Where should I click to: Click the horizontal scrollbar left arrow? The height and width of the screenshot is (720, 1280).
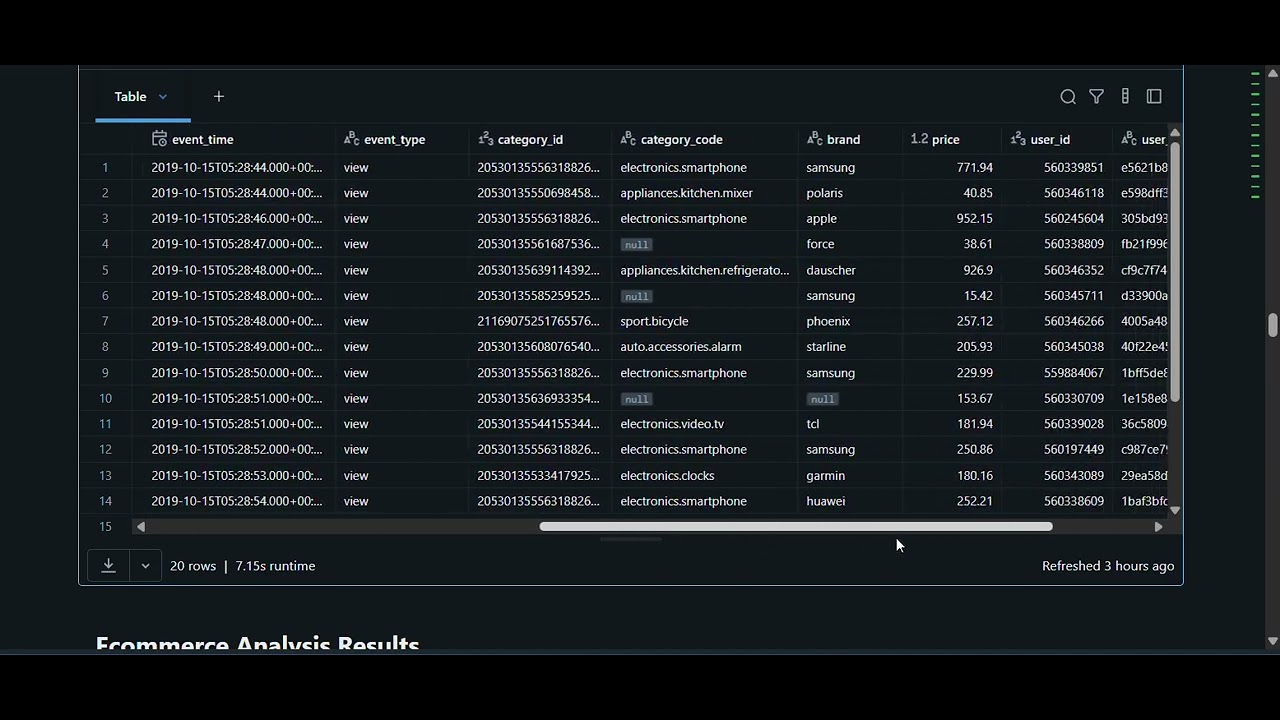click(141, 527)
